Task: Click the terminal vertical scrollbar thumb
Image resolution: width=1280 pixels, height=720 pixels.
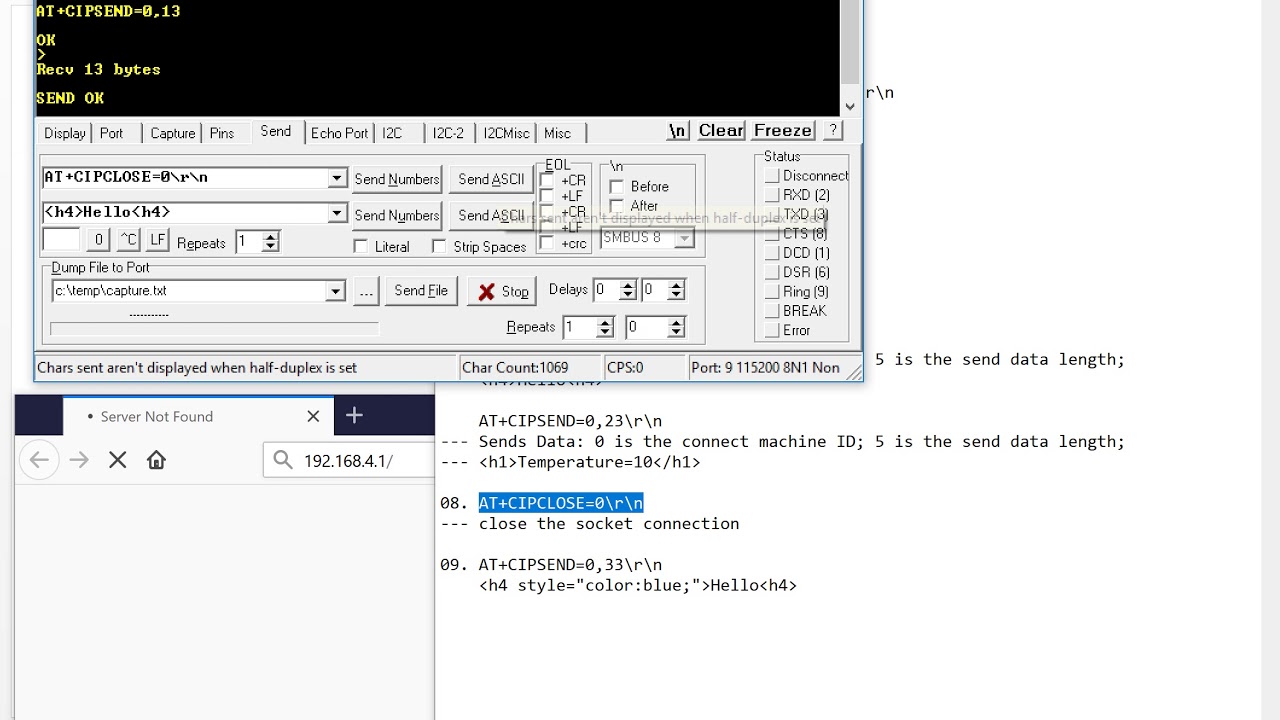Action: [850, 42]
